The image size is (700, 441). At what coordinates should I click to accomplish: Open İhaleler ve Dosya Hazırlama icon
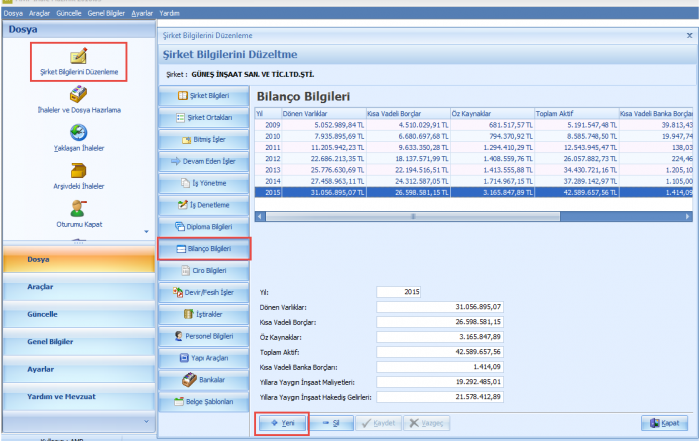tap(78, 95)
